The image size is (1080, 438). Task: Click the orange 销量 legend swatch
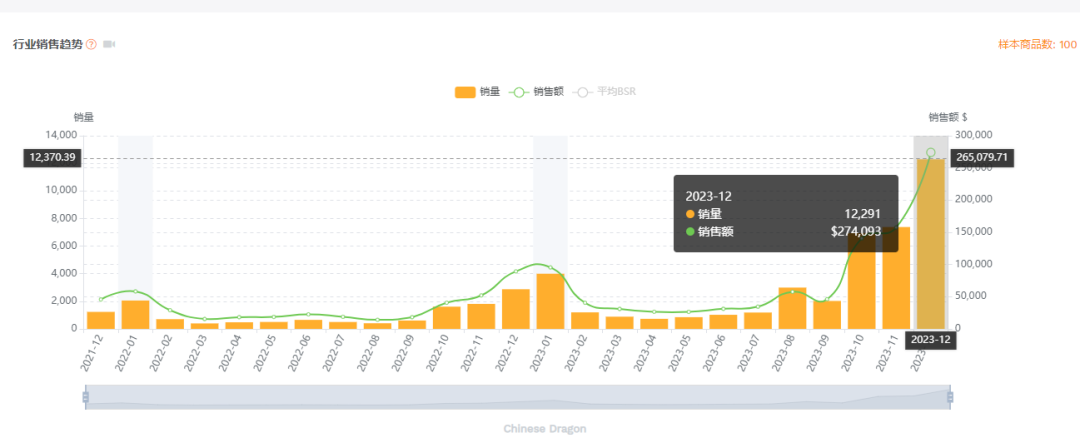[x=465, y=92]
